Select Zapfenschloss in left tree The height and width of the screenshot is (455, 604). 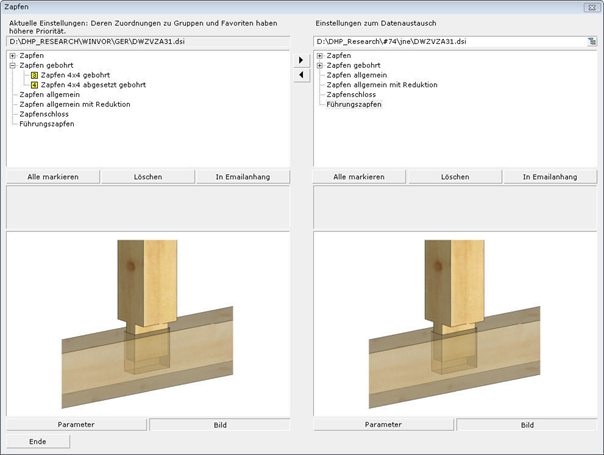click(x=43, y=114)
